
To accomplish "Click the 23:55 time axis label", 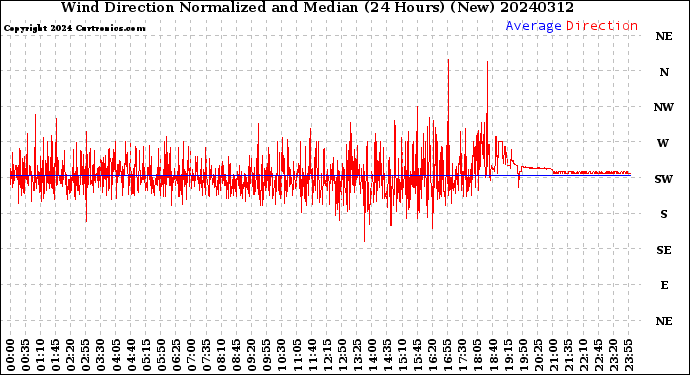I will pos(628,355).
